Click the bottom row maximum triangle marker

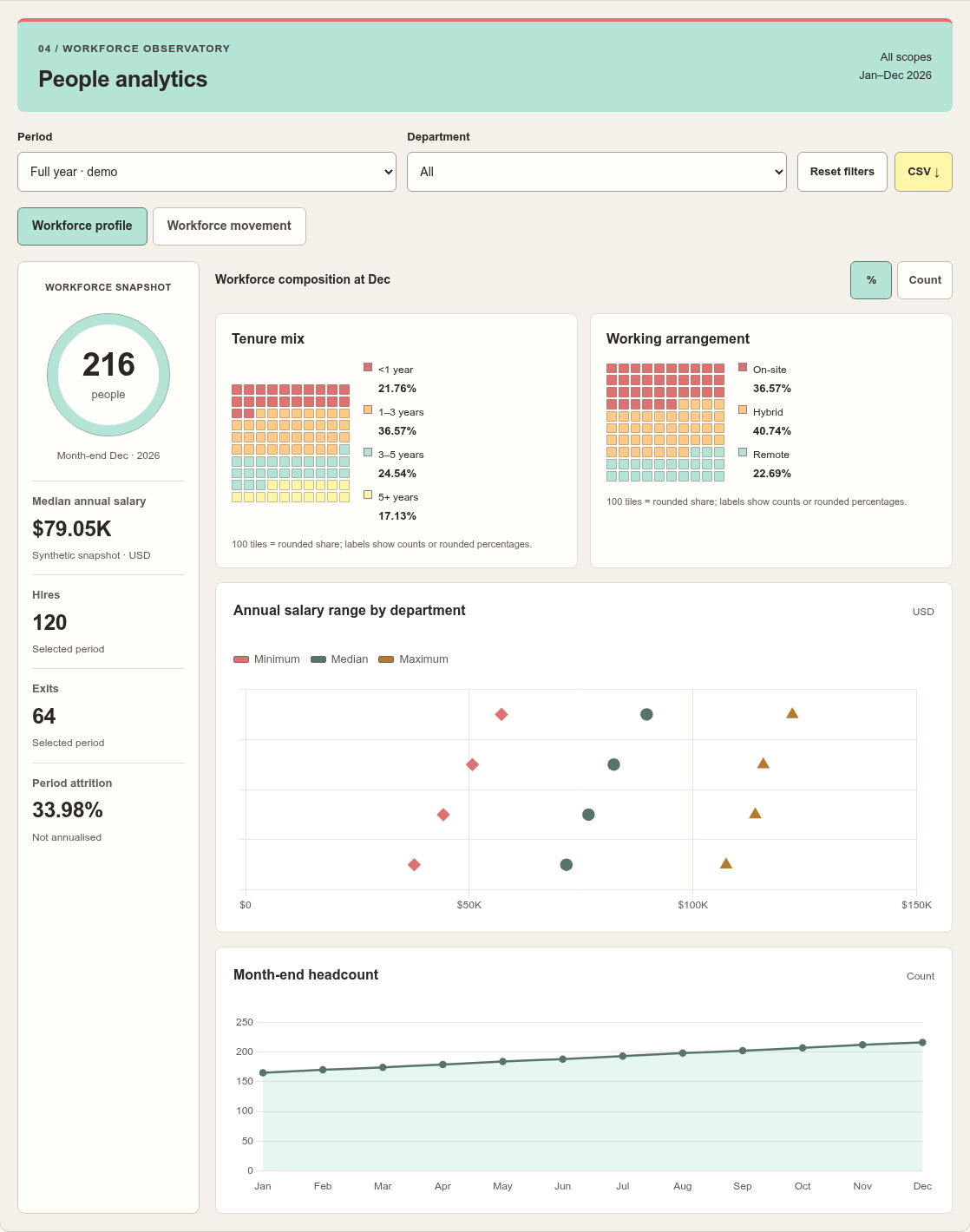[726, 863]
